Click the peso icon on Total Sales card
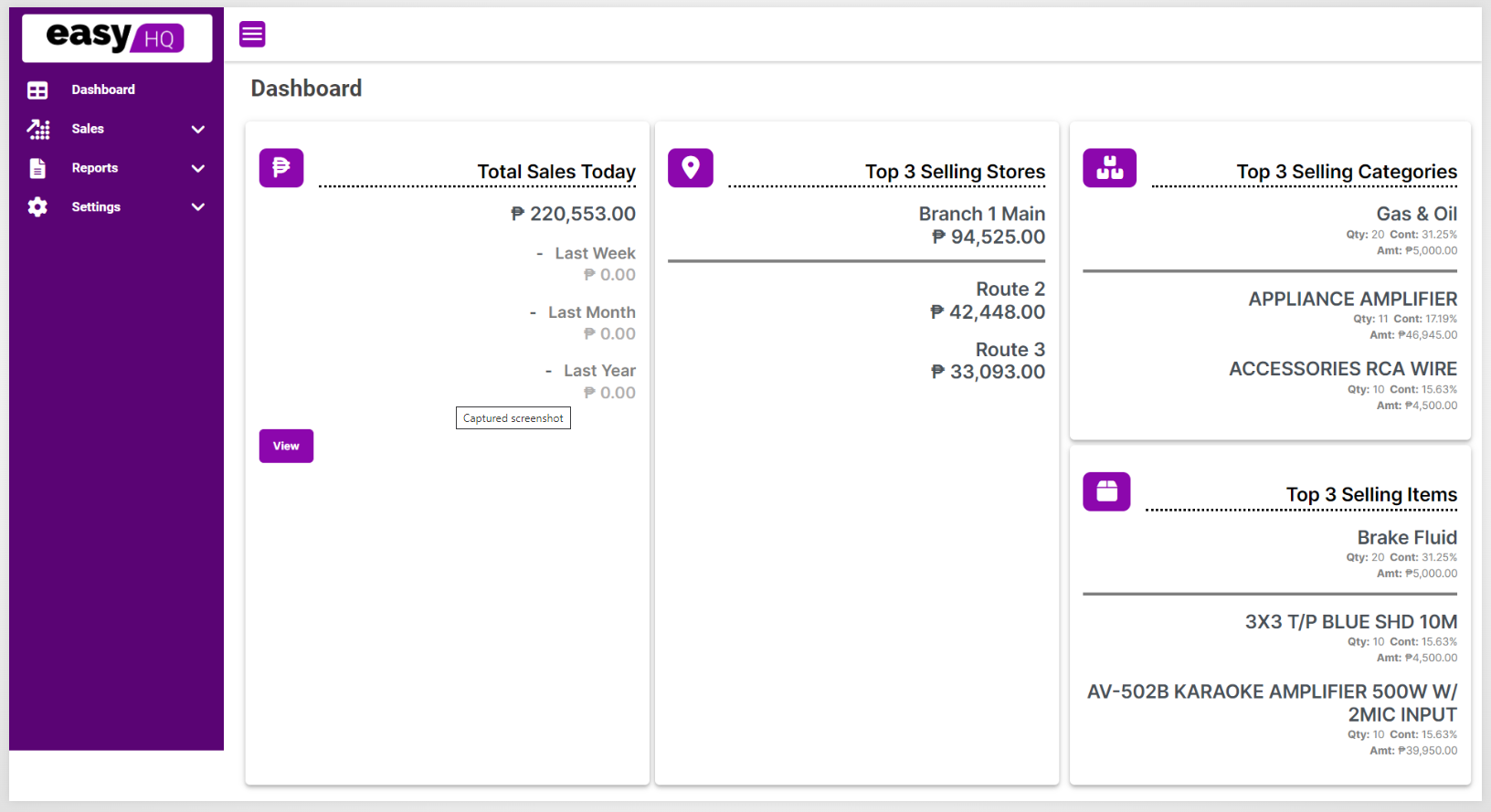The height and width of the screenshot is (812, 1491). point(281,168)
